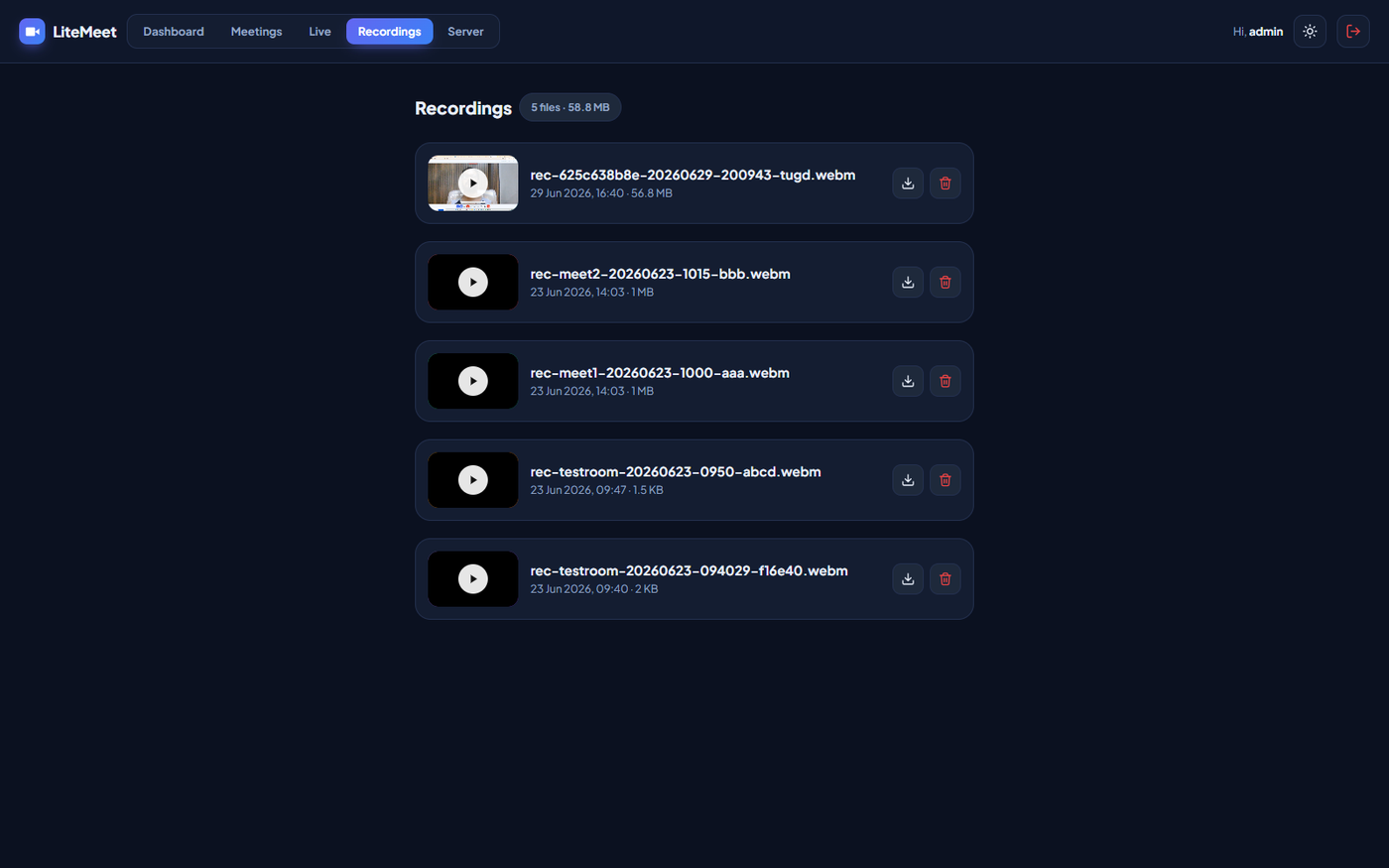Screen dimensions: 1389x868
Task: Click the Recordings page heading
Action: tap(463, 108)
